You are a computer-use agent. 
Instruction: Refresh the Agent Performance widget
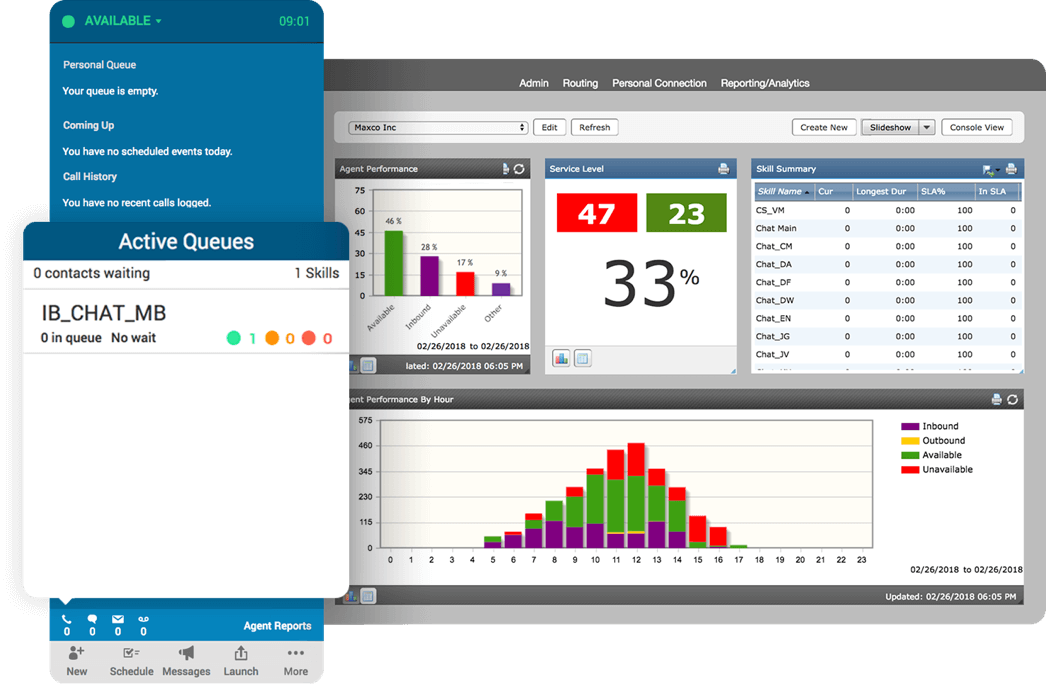pyautogui.click(x=519, y=169)
